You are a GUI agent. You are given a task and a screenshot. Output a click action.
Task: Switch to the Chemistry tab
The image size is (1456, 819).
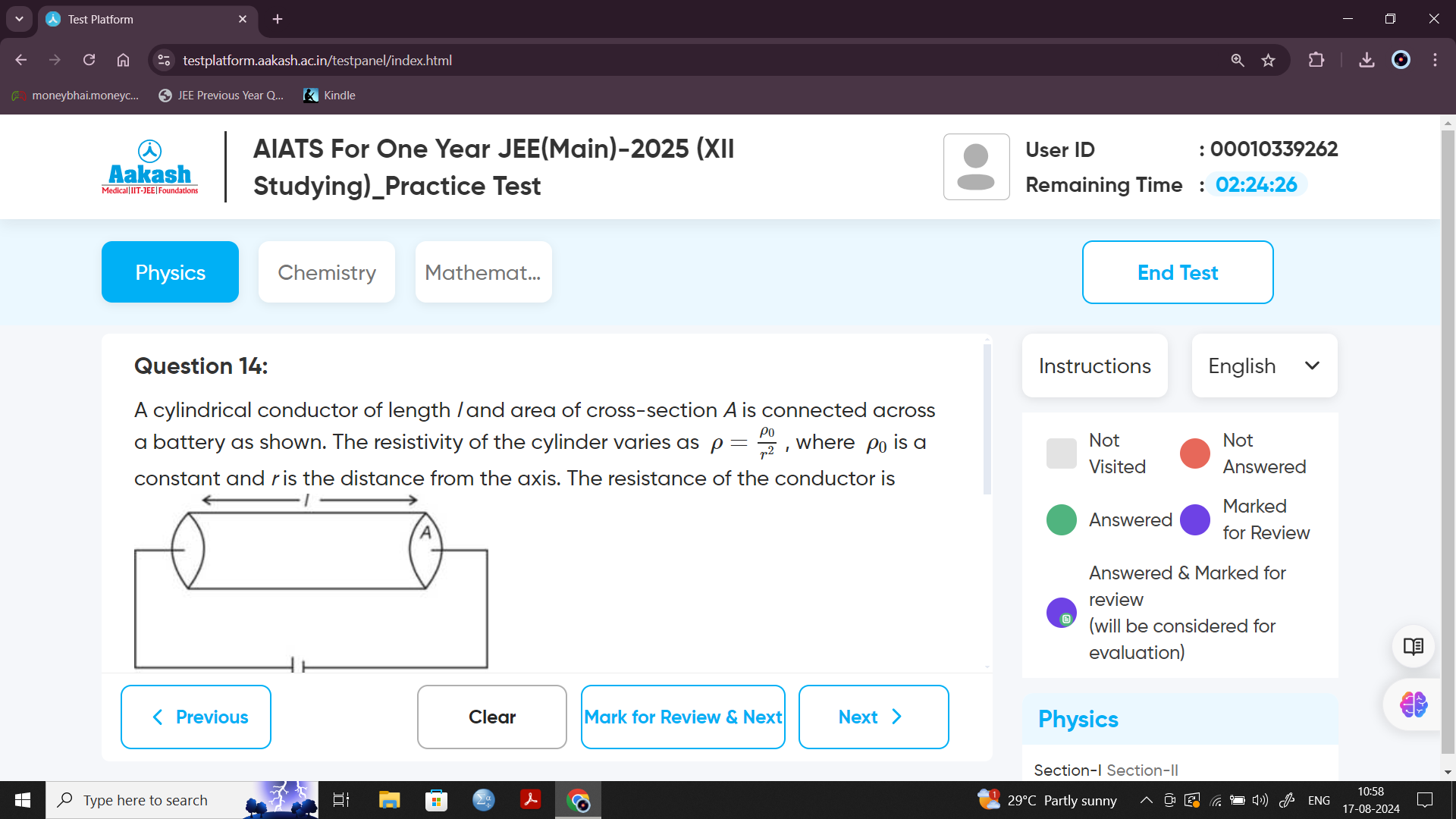point(325,271)
